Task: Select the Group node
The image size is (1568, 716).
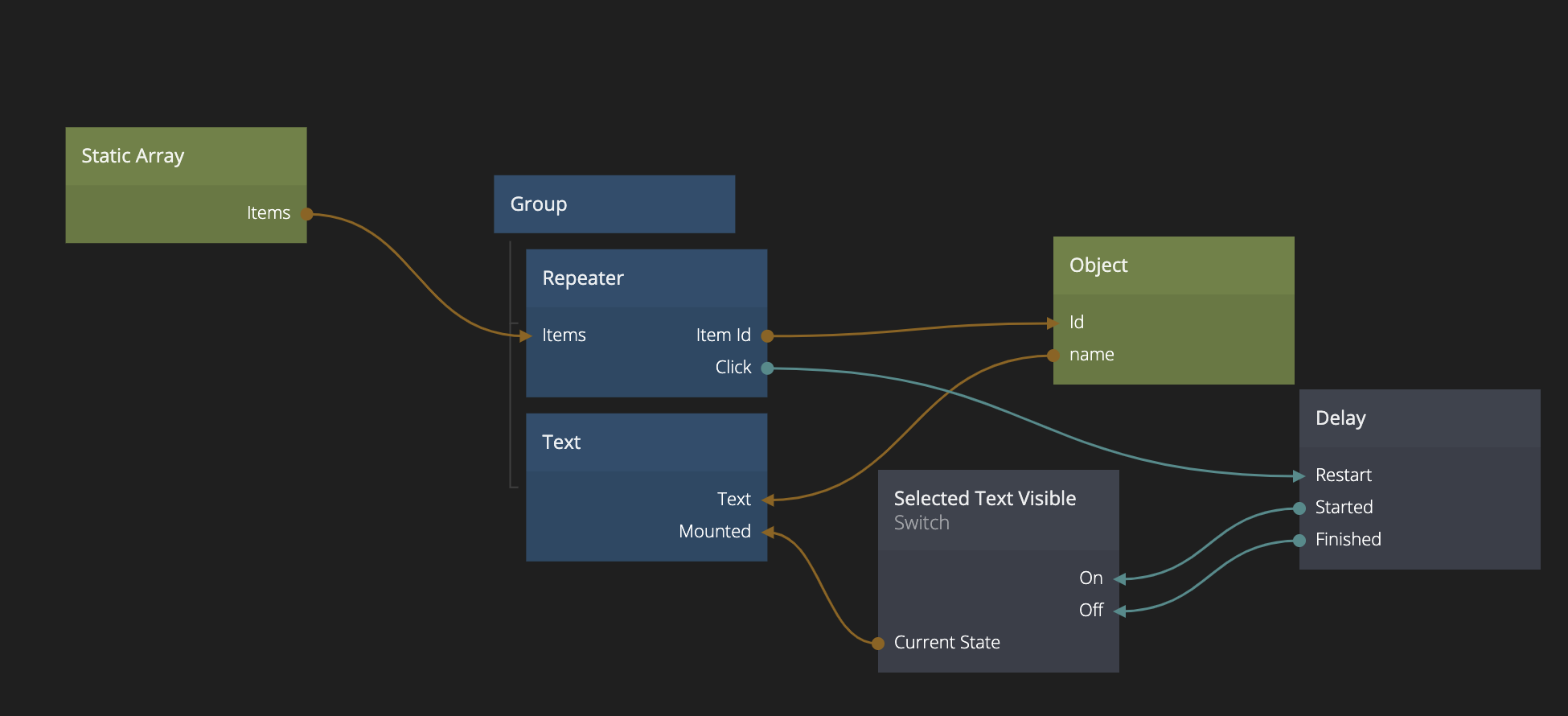Action: click(x=614, y=204)
